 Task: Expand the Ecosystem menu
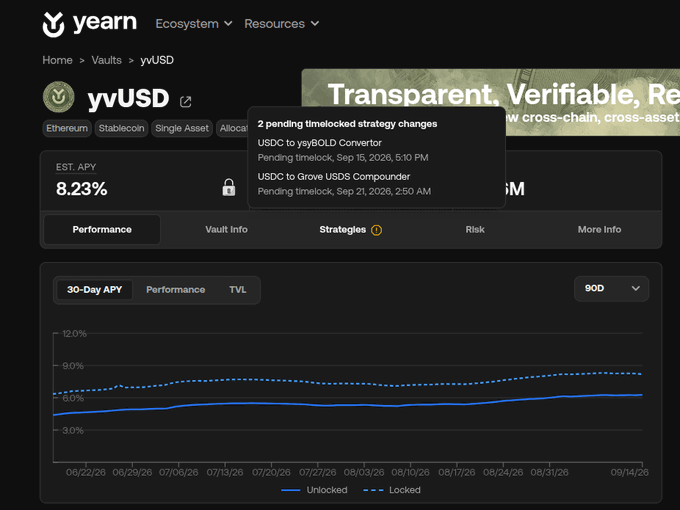[194, 23]
